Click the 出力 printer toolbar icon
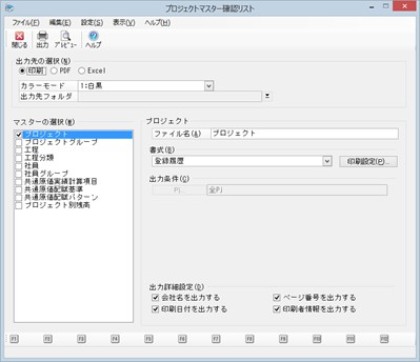This screenshot has width=420, height=362. [x=42, y=39]
